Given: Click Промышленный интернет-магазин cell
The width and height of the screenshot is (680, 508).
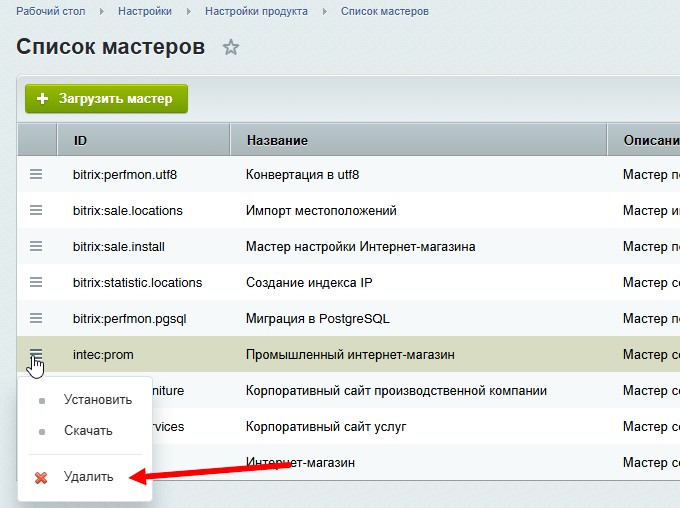Looking at the screenshot, I should coord(350,355).
